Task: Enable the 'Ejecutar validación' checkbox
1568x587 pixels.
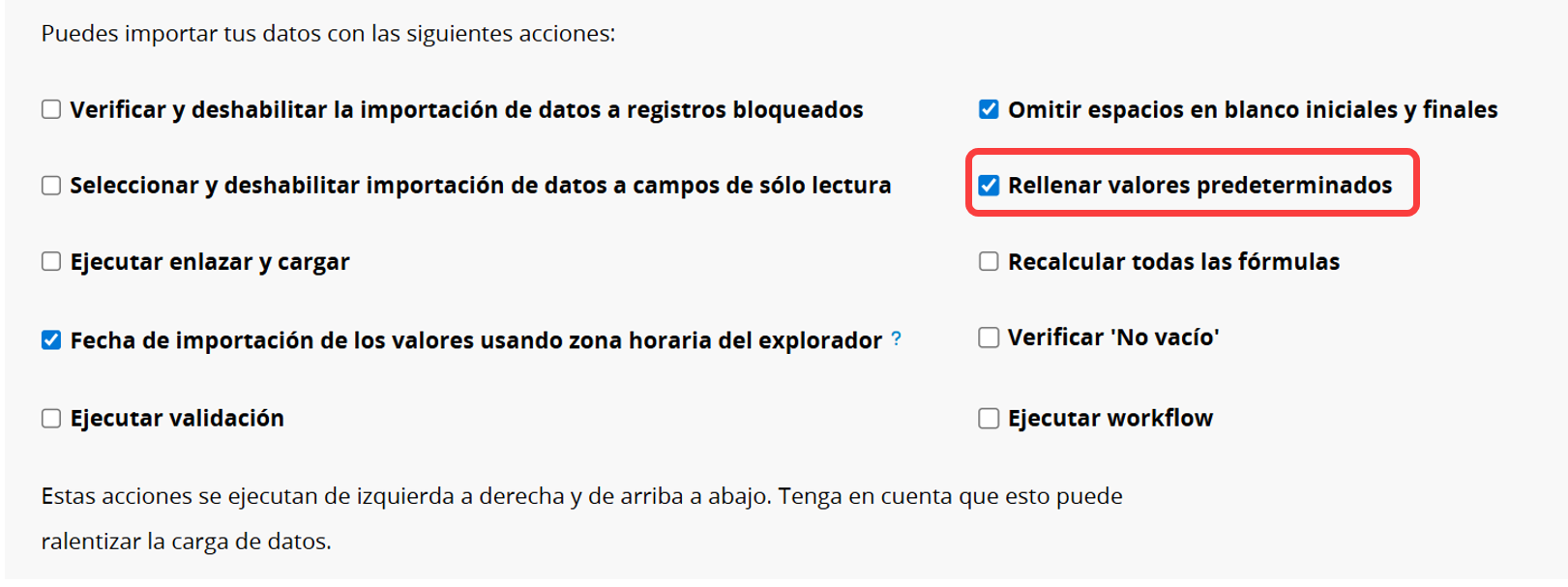Action: (51, 419)
